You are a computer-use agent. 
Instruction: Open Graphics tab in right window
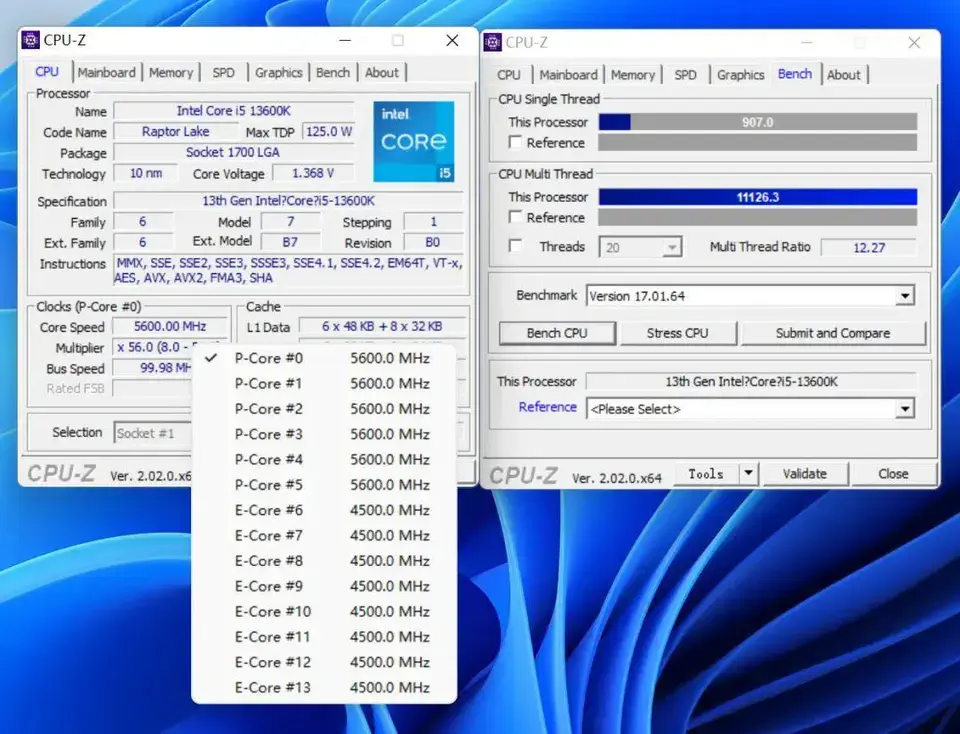(x=741, y=75)
